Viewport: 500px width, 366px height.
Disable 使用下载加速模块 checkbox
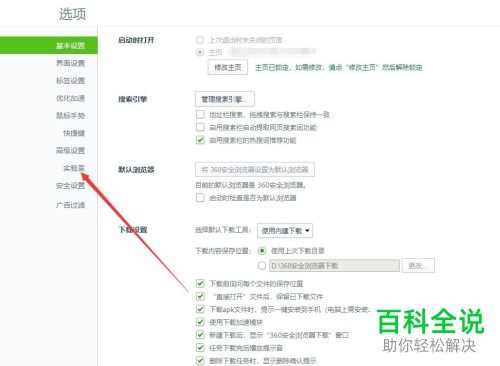tap(200, 322)
